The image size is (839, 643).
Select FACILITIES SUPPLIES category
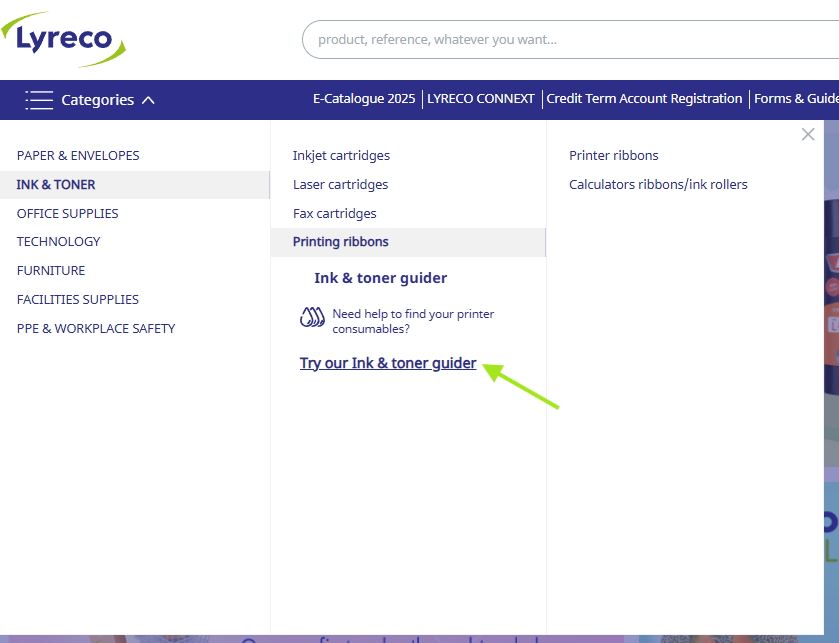click(x=78, y=300)
